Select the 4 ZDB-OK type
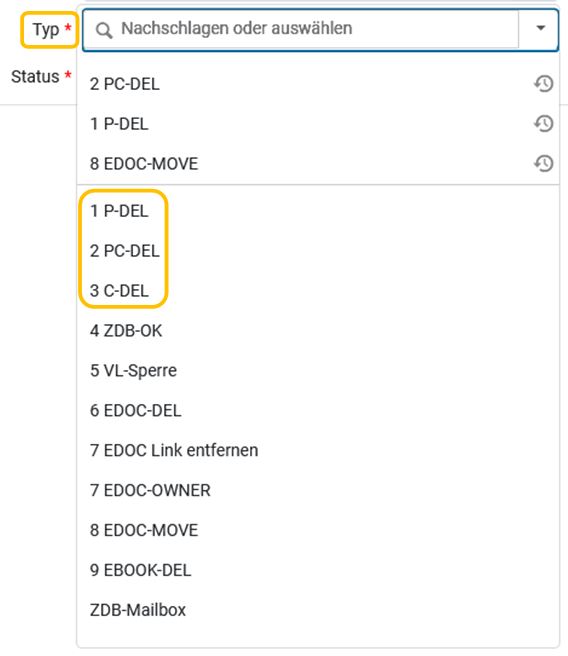568x656 pixels. [x=318, y=331]
